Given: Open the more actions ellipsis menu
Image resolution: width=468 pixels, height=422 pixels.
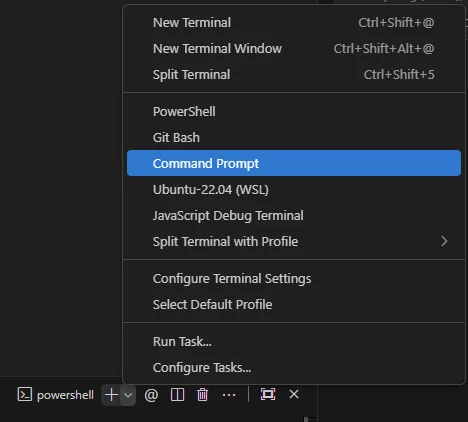Looking at the screenshot, I should click(x=229, y=395).
